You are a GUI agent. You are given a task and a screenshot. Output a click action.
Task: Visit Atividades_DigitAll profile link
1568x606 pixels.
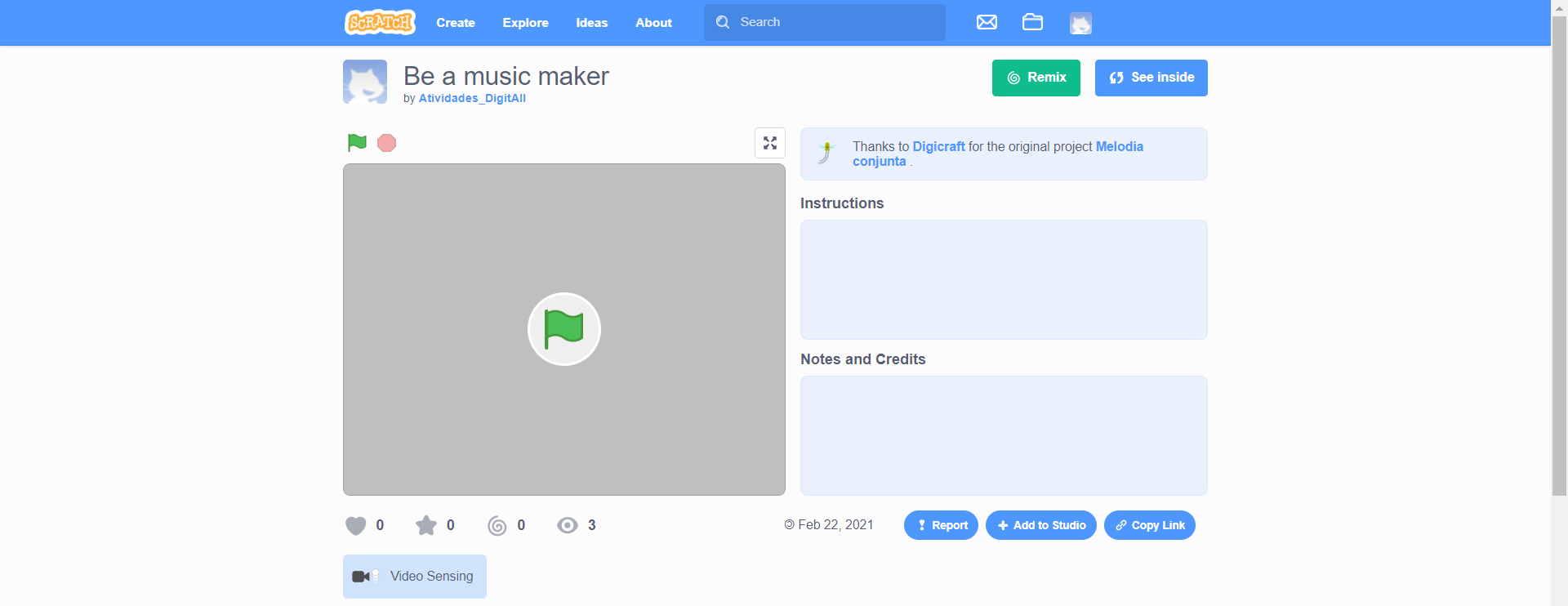pos(472,98)
